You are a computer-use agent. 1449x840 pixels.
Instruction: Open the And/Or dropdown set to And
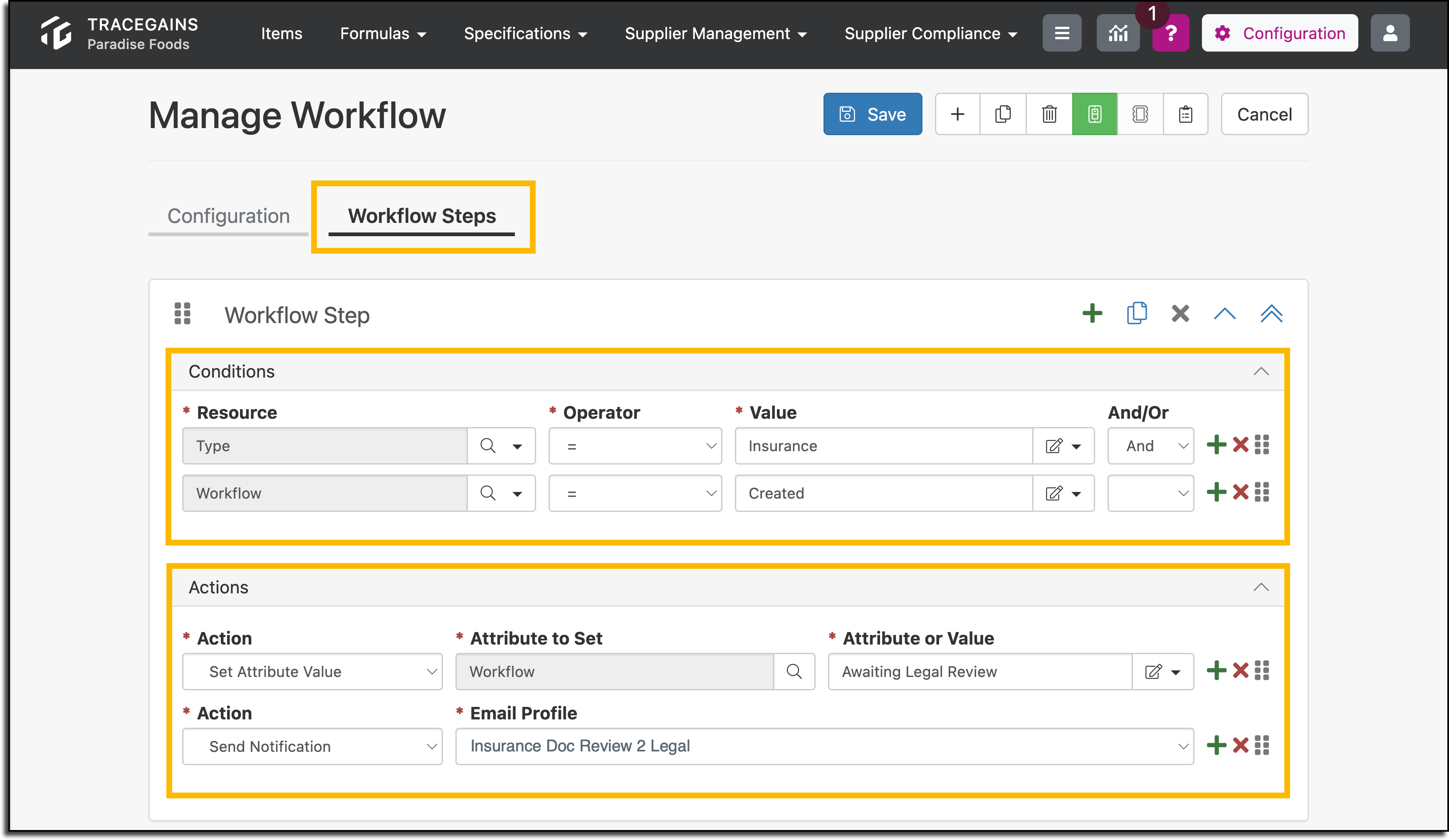pyautogui.click(x=1150, y=446)
